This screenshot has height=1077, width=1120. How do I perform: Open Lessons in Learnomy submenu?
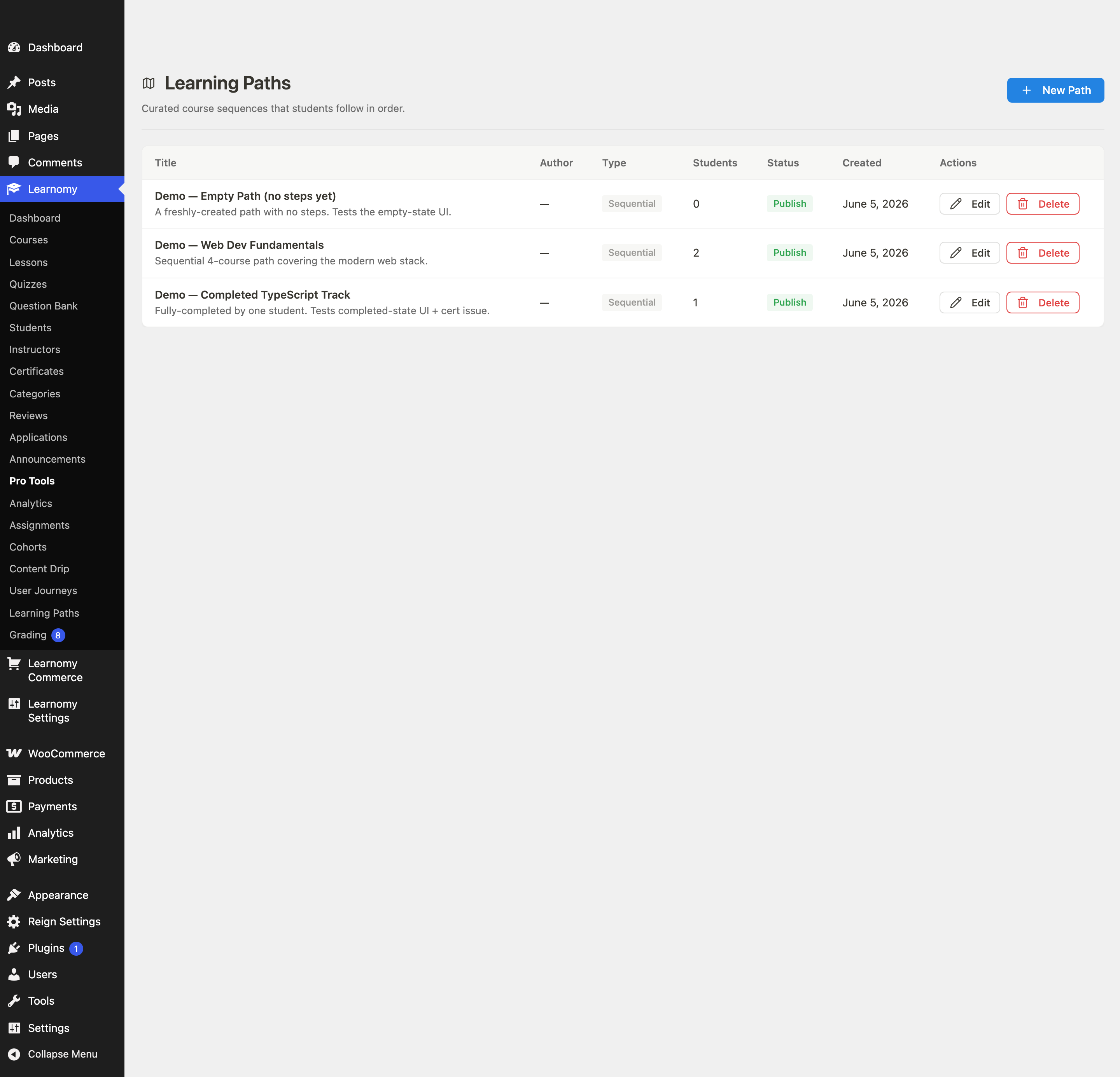click(28, 262)
